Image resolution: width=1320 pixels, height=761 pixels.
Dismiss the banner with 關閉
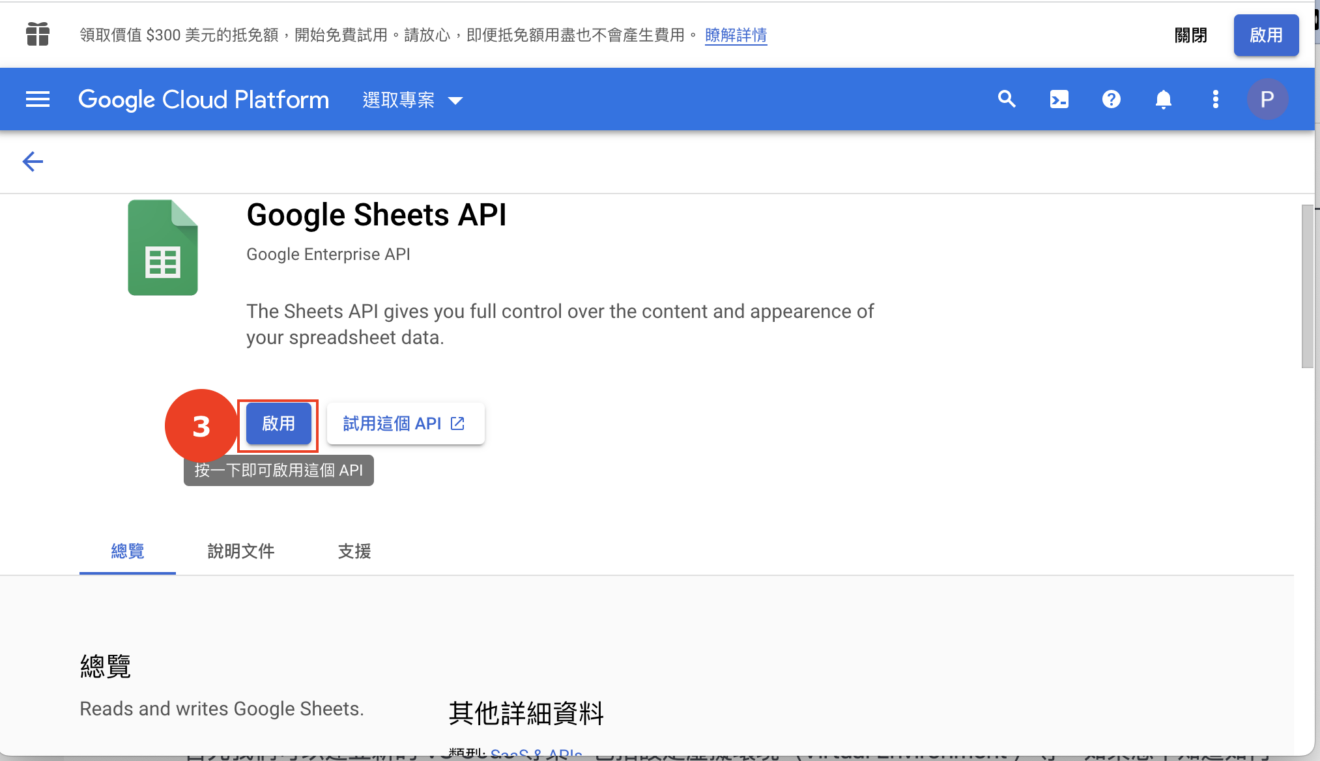pyautogui.click(x=1190, y=35)
